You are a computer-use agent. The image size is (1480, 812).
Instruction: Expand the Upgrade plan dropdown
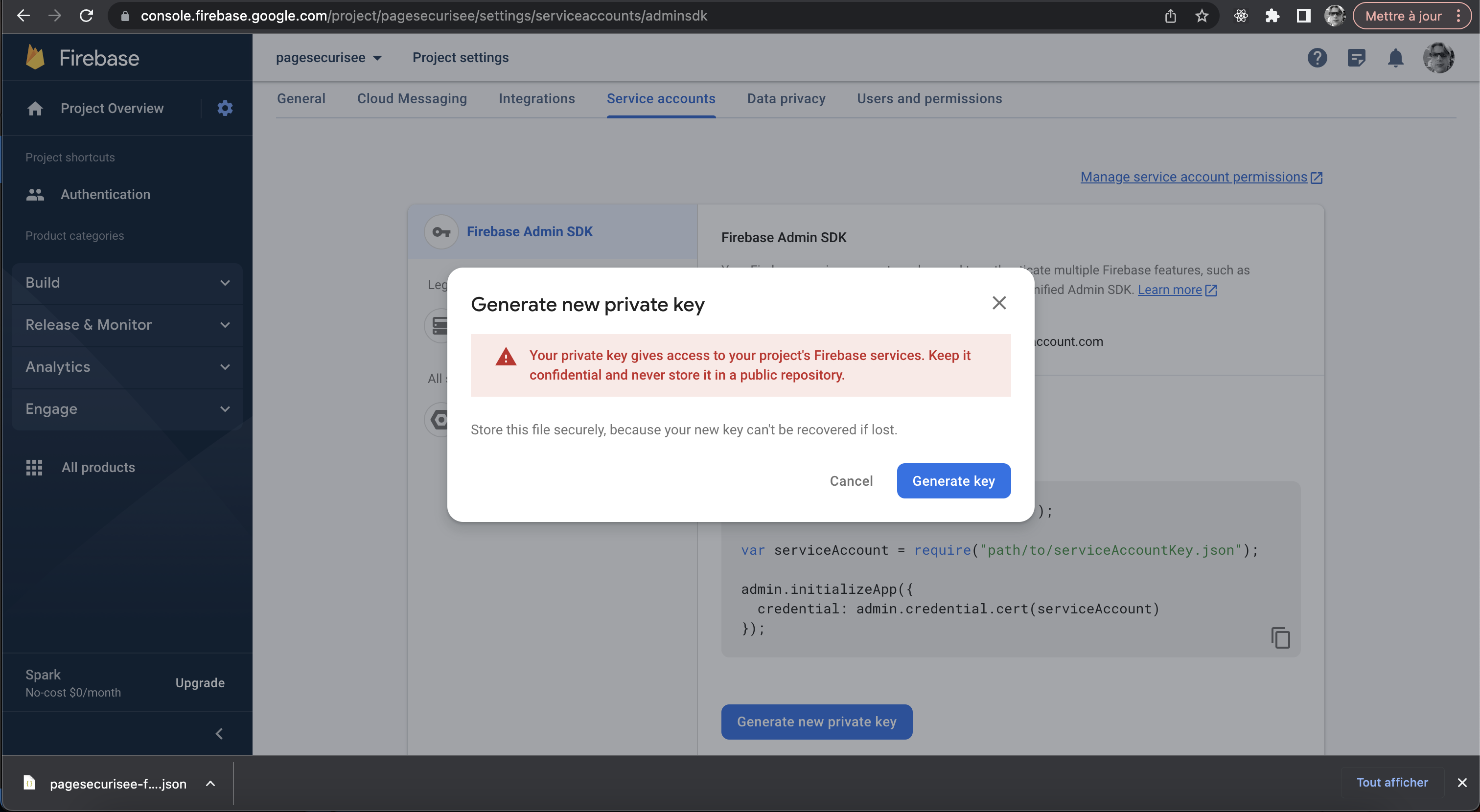[x=199, y=682]
